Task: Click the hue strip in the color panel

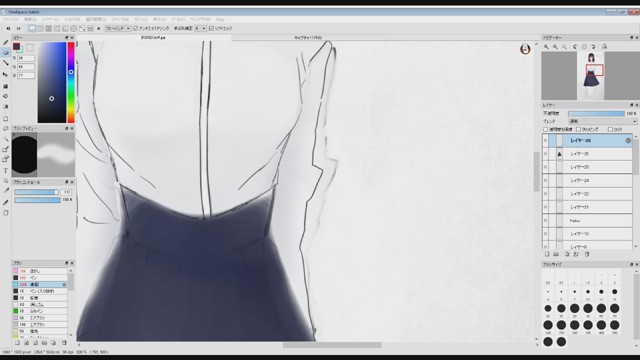Action: tap(71, 82)
